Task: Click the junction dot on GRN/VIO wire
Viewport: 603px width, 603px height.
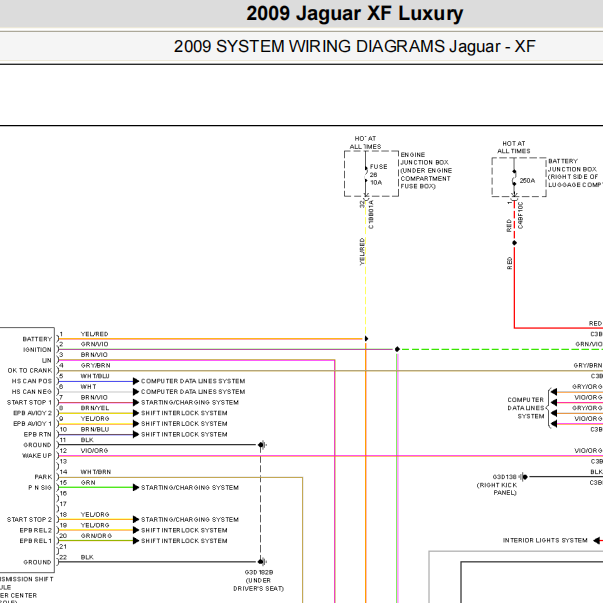Action: point(397,350)
